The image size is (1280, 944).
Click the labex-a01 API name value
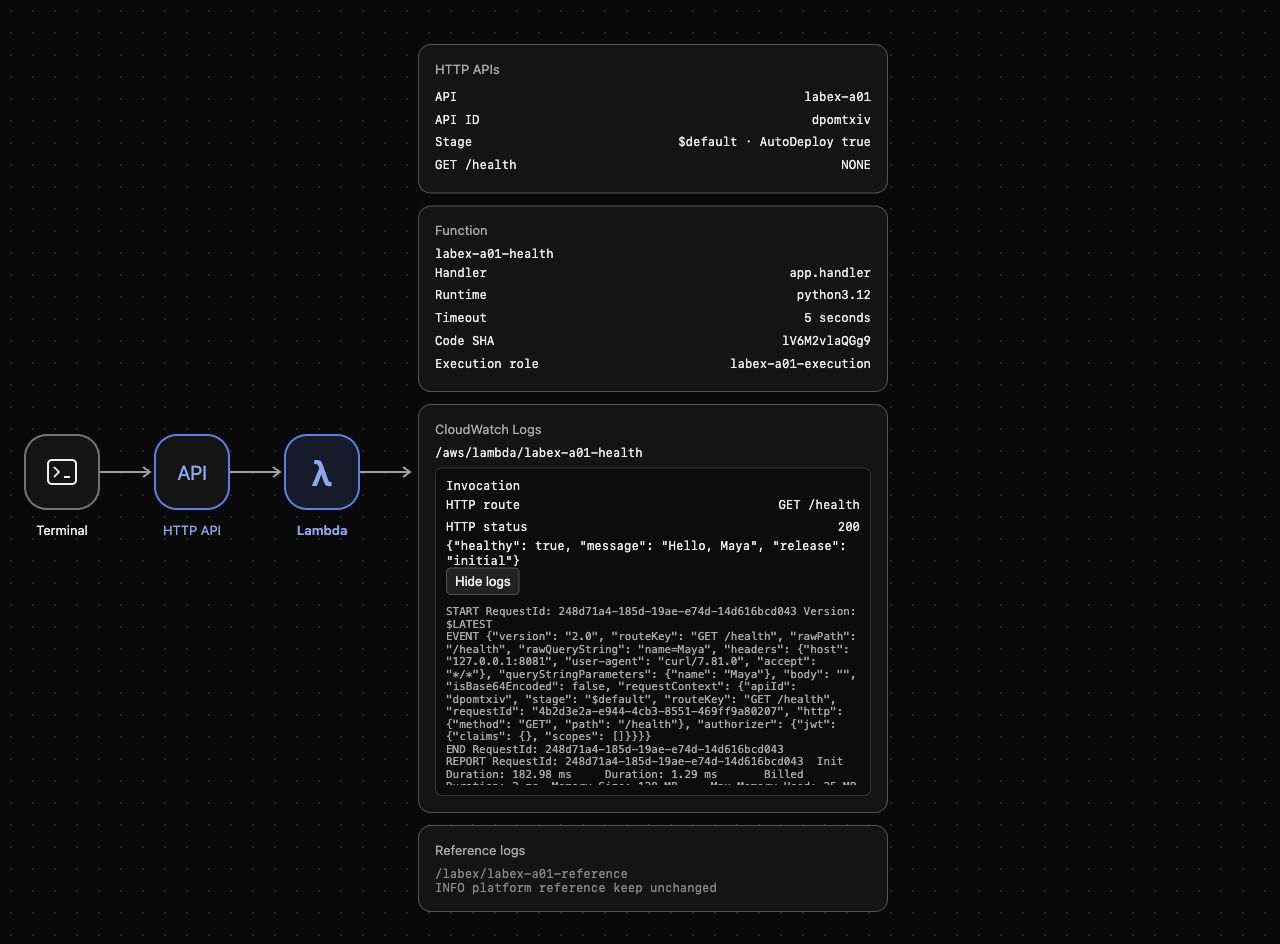(x=838, y=97)
